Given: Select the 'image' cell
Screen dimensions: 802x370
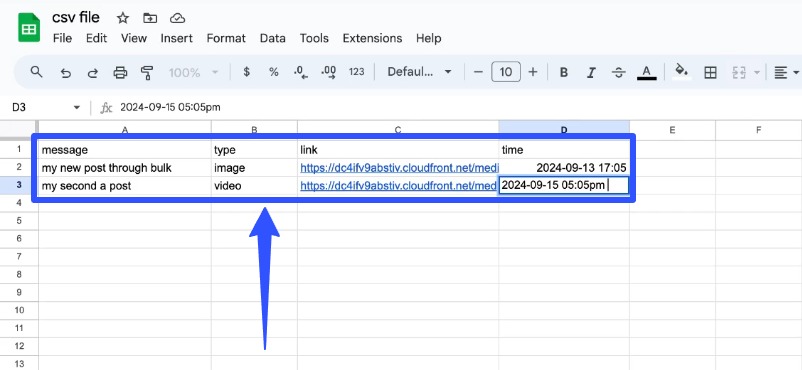Looking at the screenshot, I should click(x=254, y=168).
